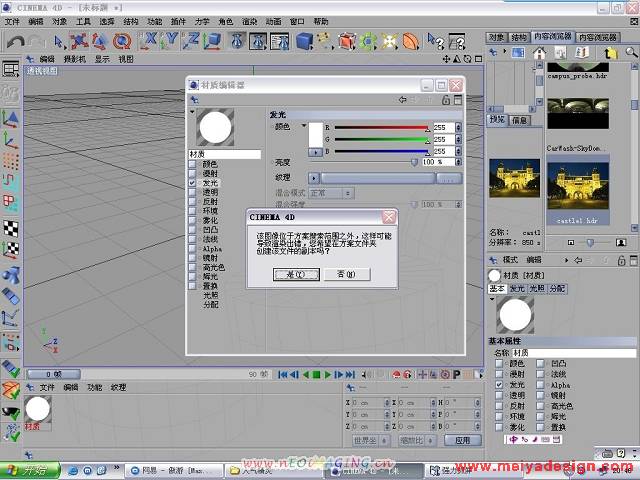Click the Undo arrow in main toolbar
640x480 pixels.
pyautogui.click(x=16, y=41)
